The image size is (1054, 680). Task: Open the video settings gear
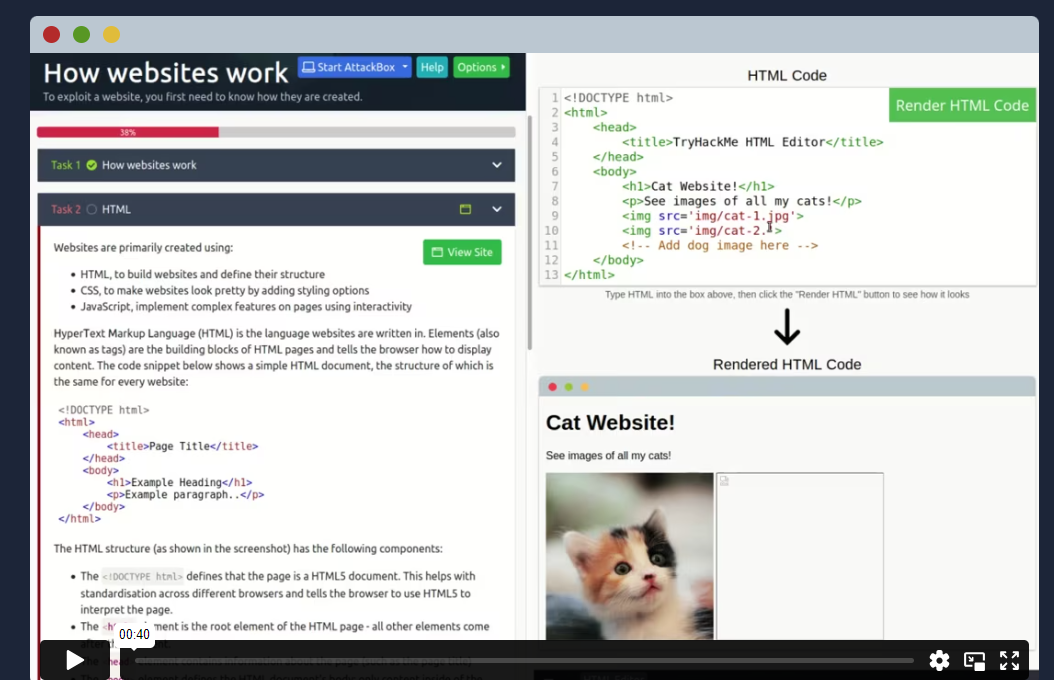tap(939, 661)
